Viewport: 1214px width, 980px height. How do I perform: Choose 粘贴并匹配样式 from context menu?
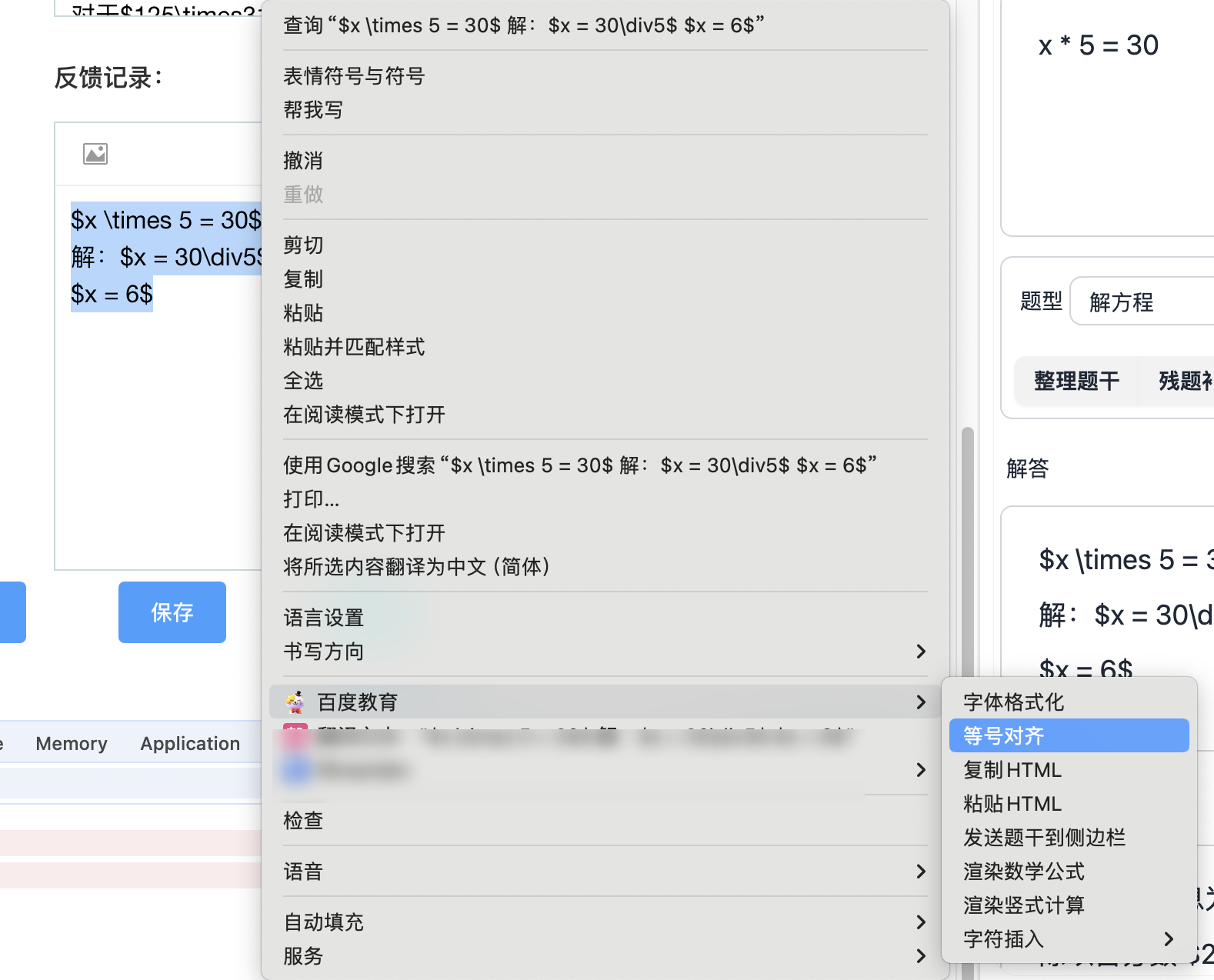coord(354,347)
